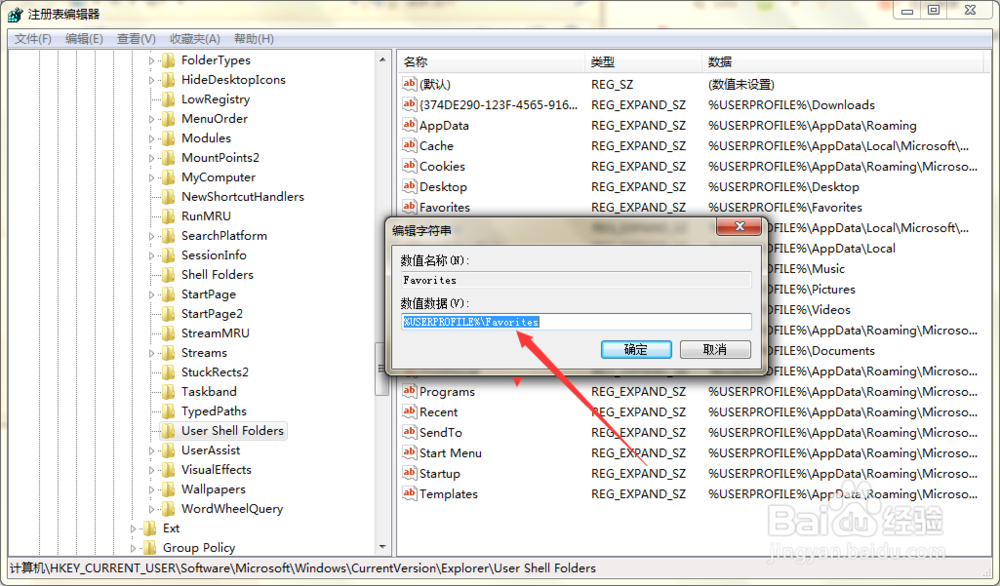Click the 数值名称 Favorites field
Screen dimensions: 1000x586
tap(577, 280)
